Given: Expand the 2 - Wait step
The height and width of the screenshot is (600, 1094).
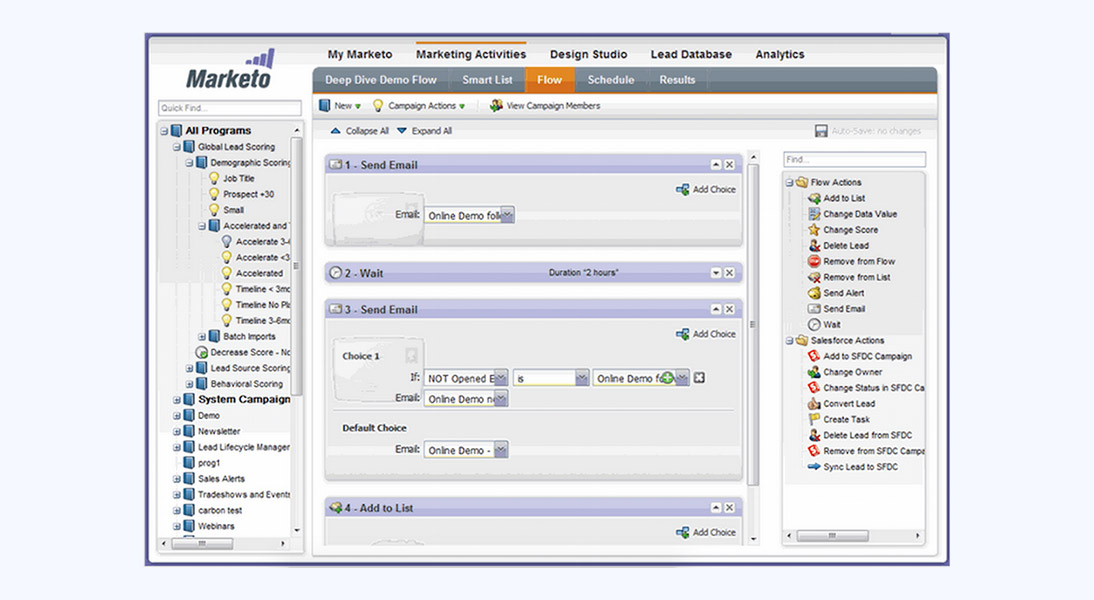Looking at the screenshot, I should (716, 273).
